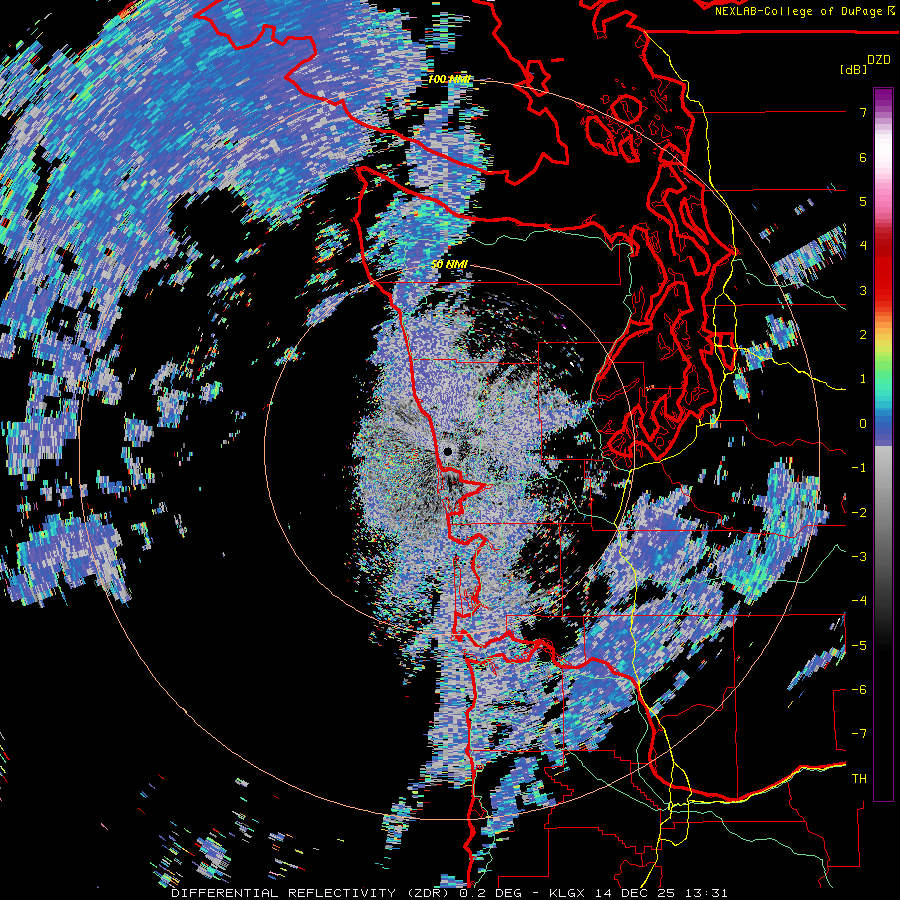900x900 pixels.
Task: Click the -6 value on color scale
Action: (859, 690)
